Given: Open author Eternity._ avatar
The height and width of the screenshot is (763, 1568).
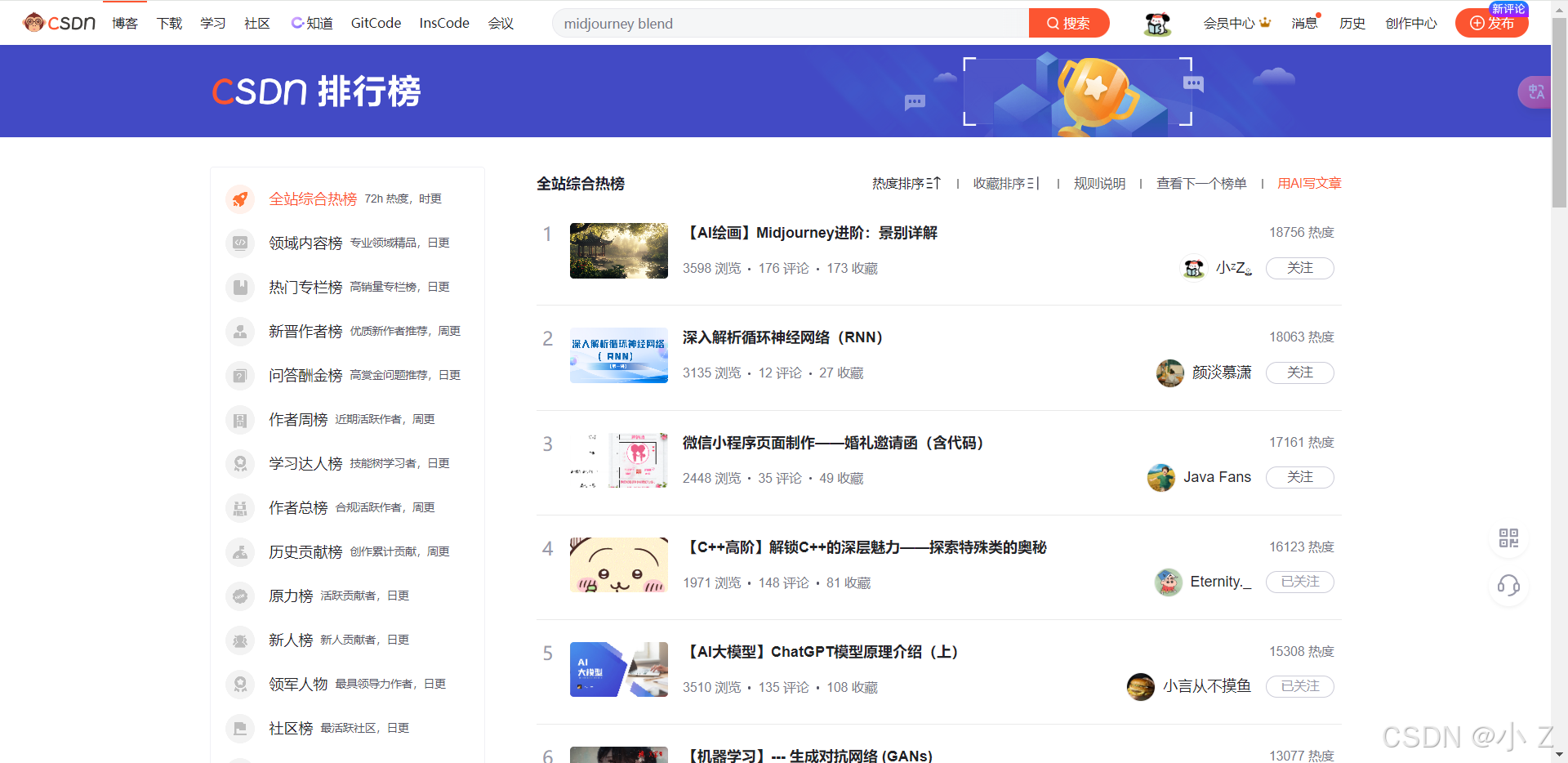Looking at the screenshot, I should tap(1168, 582).
